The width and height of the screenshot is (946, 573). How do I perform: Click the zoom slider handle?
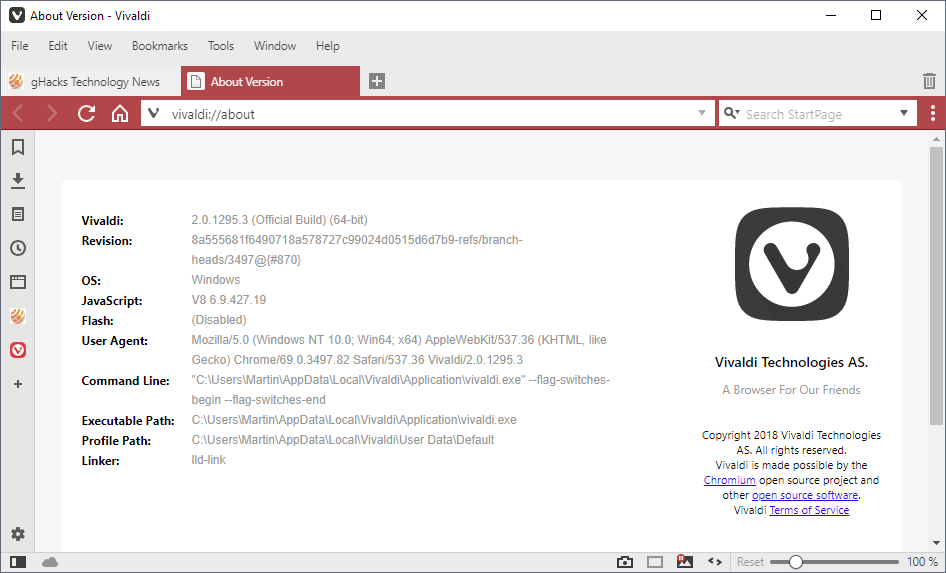pyautogui.click(x=796, y=562)
